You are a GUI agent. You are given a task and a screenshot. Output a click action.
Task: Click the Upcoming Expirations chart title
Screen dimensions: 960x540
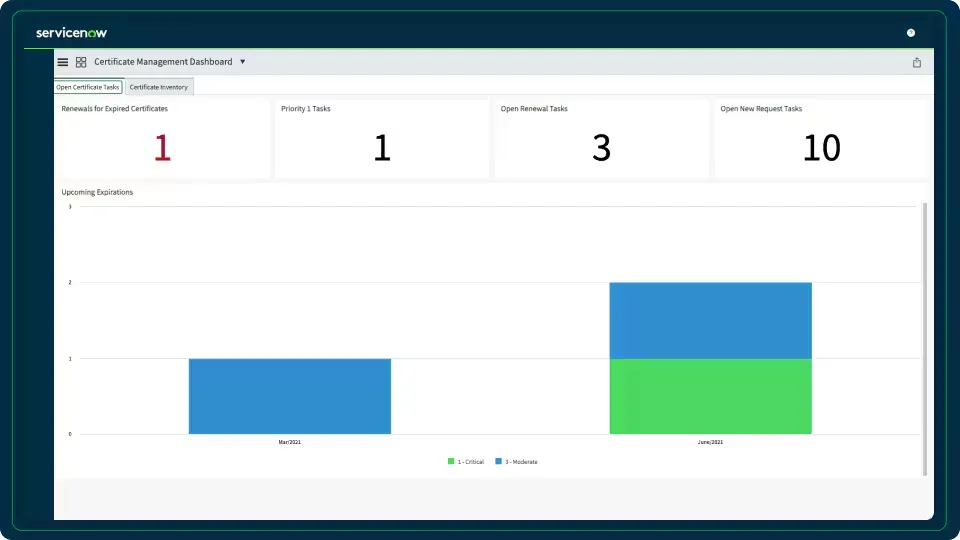coord(97,192)
